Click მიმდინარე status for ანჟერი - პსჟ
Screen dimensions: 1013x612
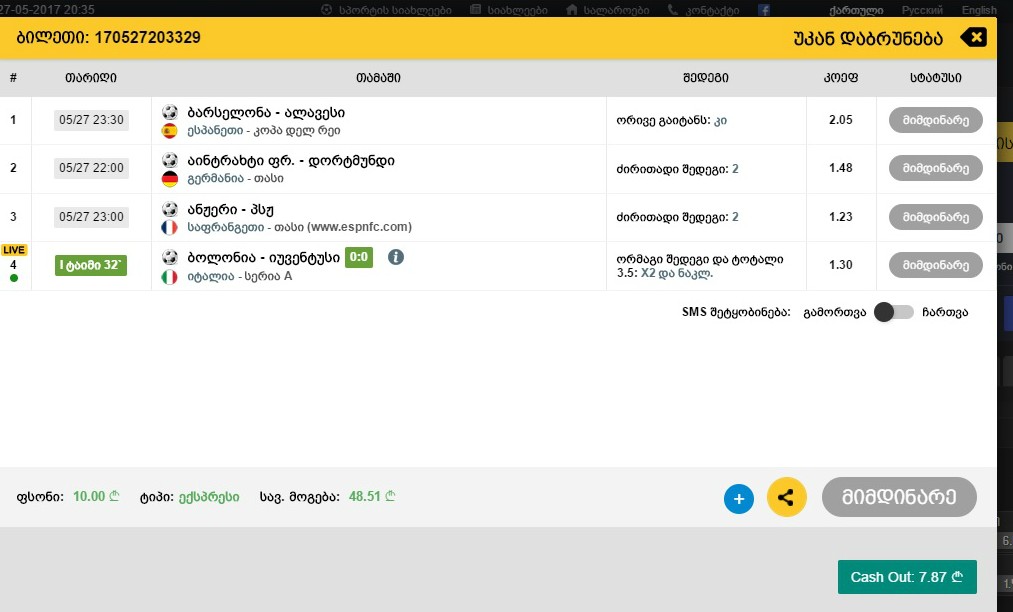tap(935, 217)
